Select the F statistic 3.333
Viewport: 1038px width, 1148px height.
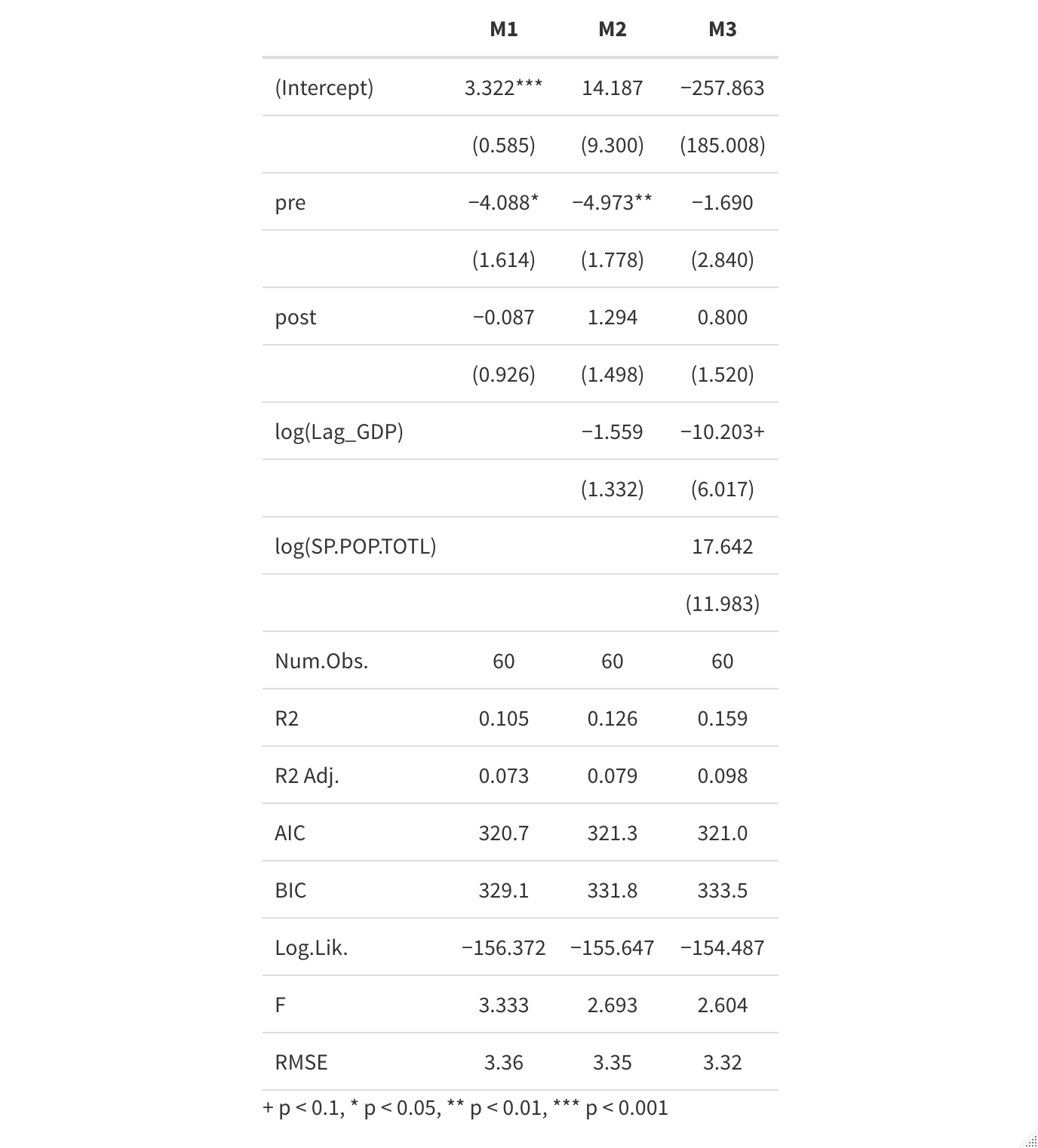tap(503, 1005)
